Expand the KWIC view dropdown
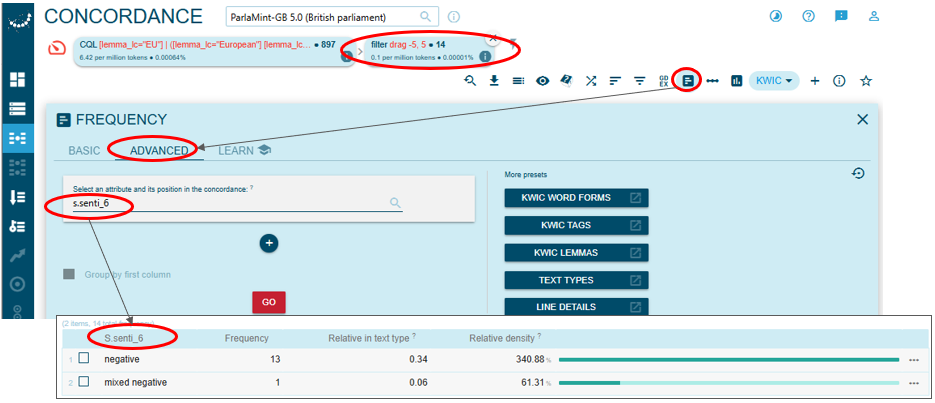Viewport: 935px width, 403px height. pos(774,81)
